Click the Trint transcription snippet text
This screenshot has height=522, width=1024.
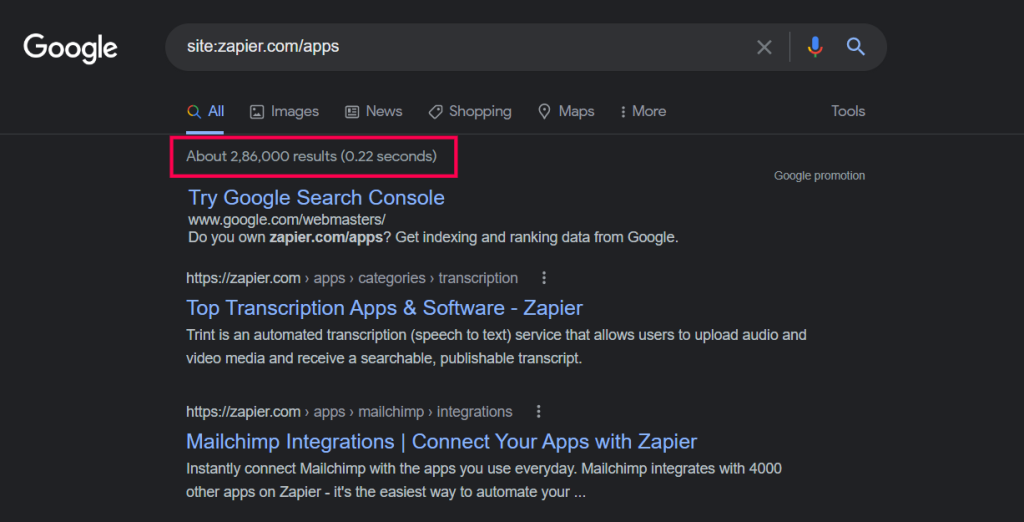(496, 347)
